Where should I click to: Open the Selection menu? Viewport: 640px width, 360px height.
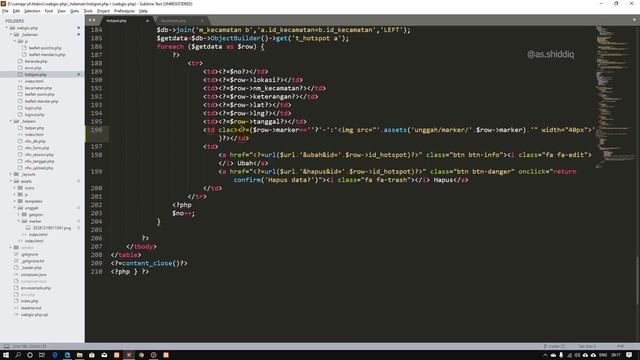[x=32, y=11]
